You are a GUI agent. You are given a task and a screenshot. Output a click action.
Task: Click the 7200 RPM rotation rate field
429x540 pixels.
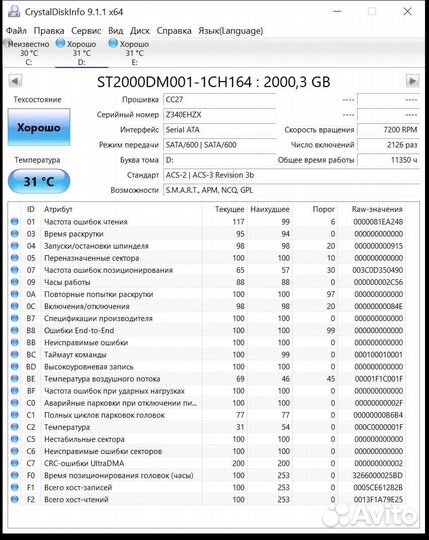point(388,130)
